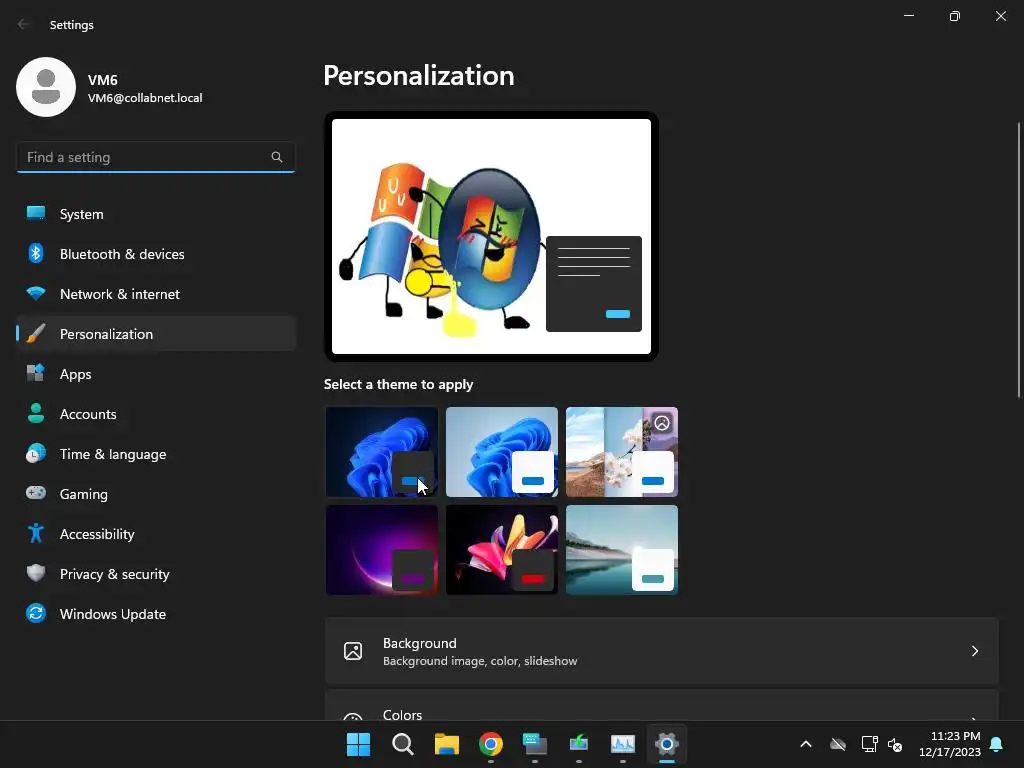1024x768 pixels.
Task: Go back using the Settings back arrow
Action: point(24,24)
